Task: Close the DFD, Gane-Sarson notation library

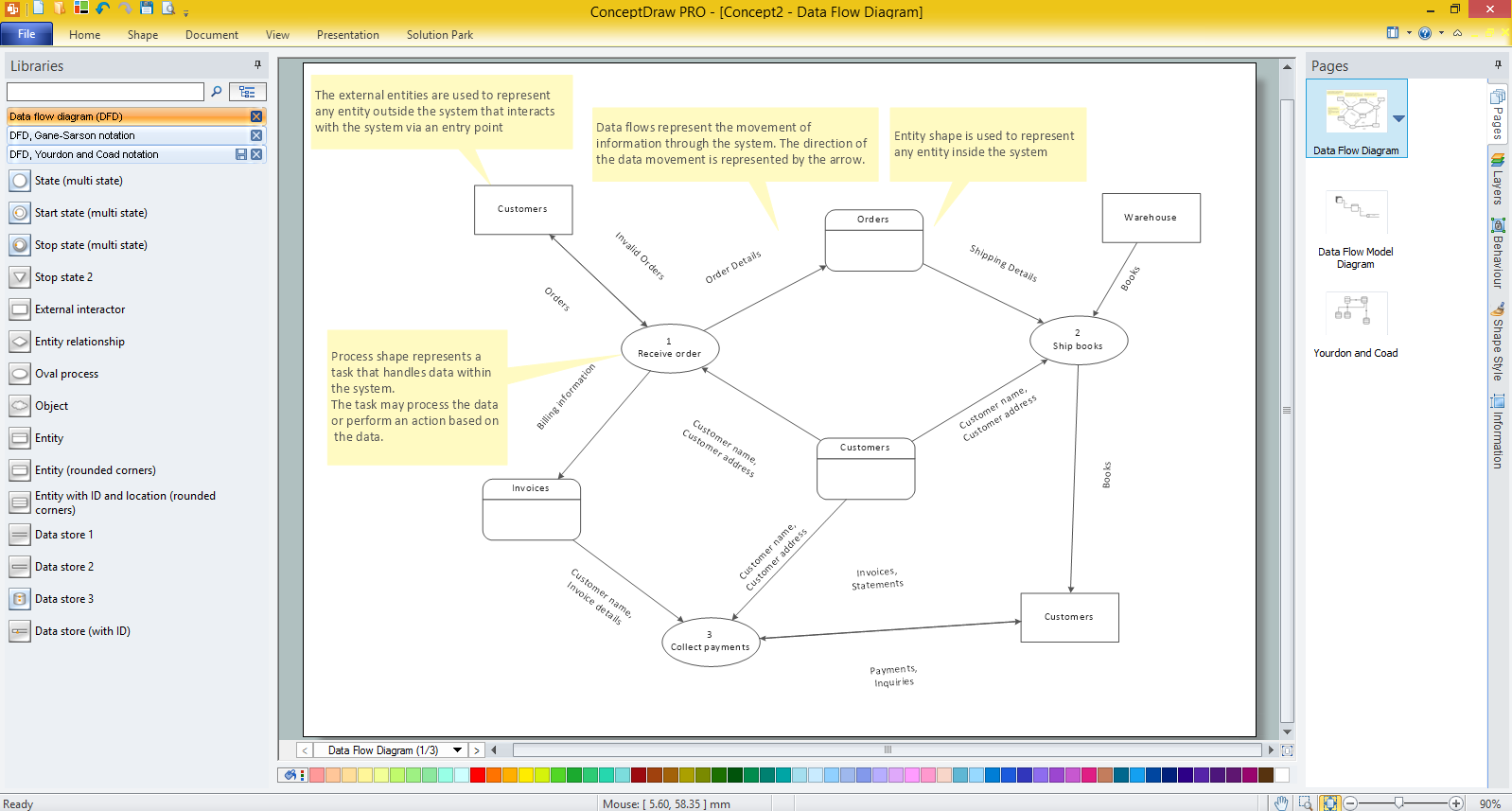Action: pos(256,135)
